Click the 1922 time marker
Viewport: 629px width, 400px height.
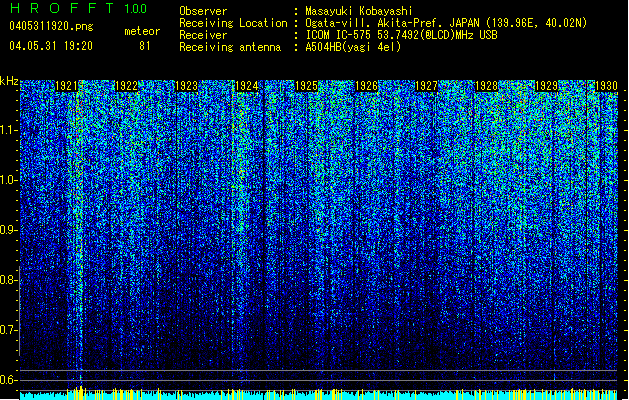(126, 86)
